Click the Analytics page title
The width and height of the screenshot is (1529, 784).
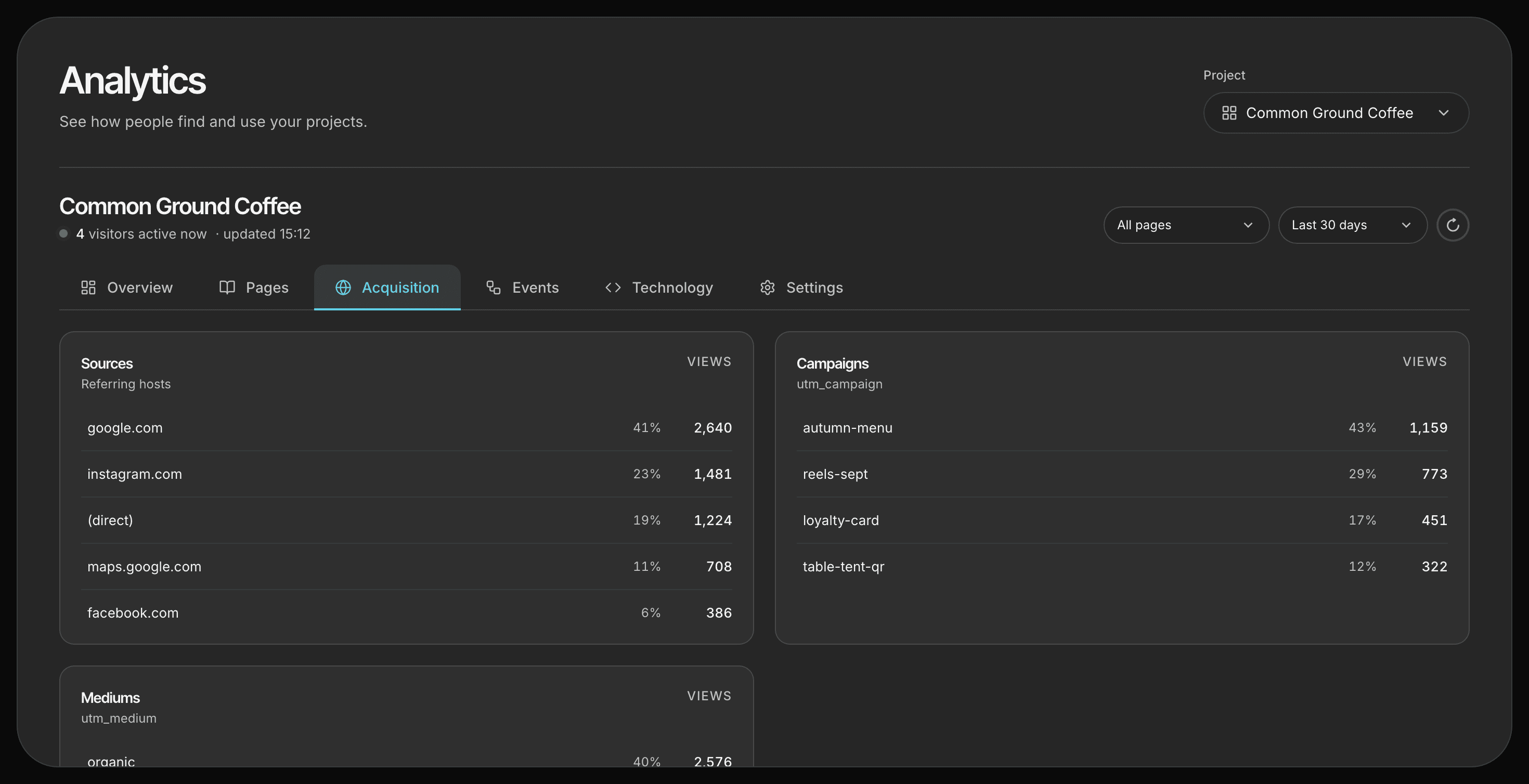point(133,80)
